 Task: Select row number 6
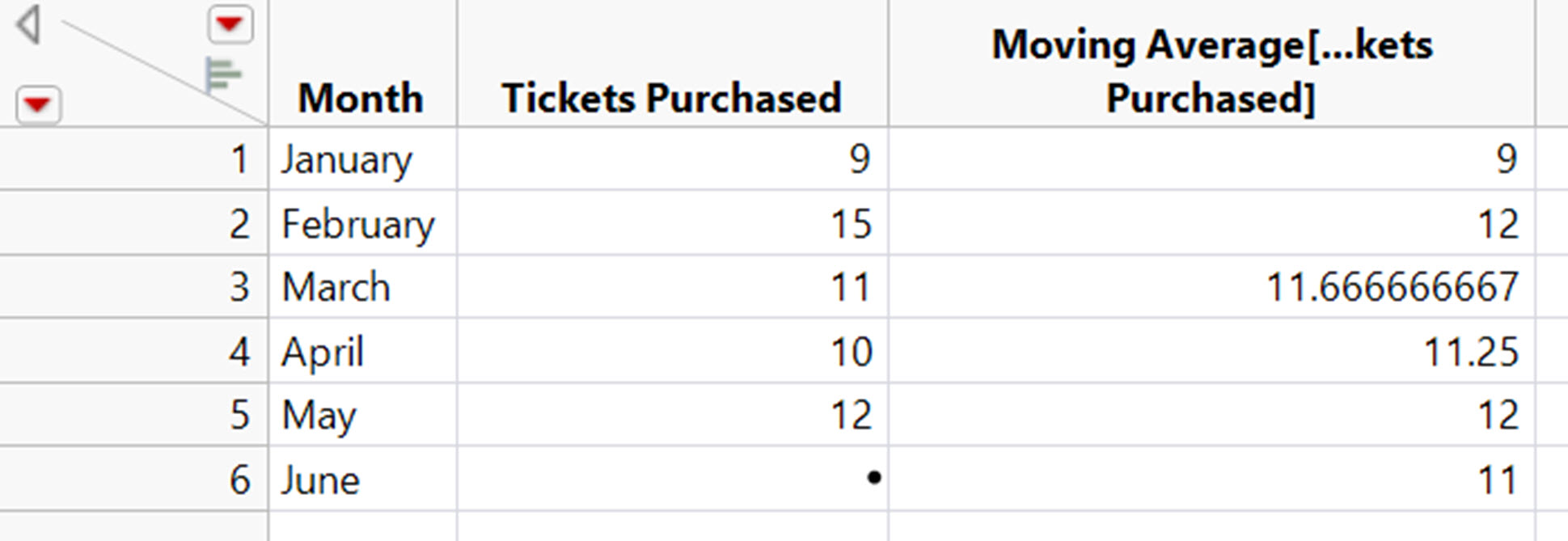click(x=133, y=480)
